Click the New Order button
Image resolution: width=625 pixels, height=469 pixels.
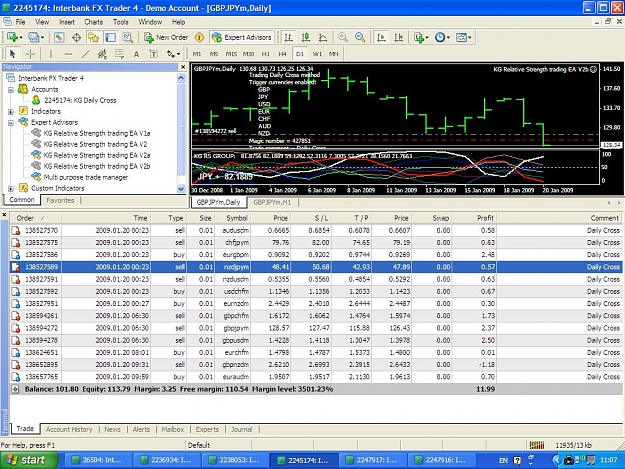pyautogui.click(x=166, y=37)
